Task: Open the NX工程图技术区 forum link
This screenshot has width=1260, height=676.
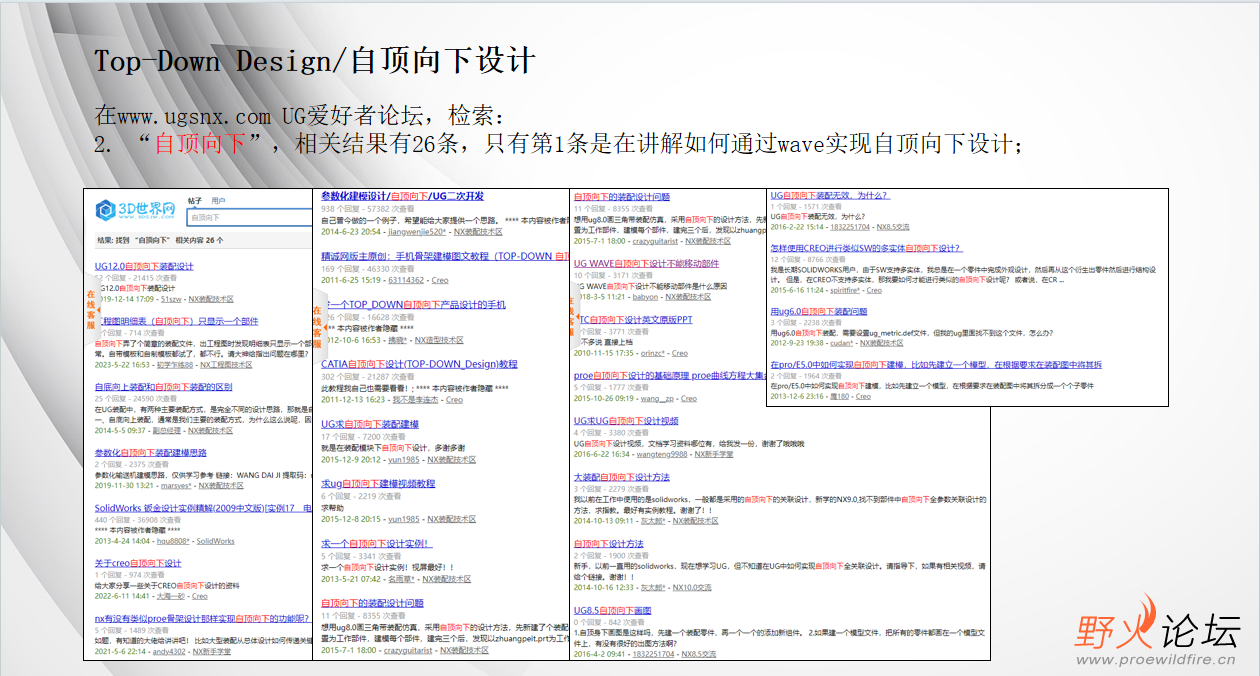Action: pyautogui.click(x=225, y=365)
